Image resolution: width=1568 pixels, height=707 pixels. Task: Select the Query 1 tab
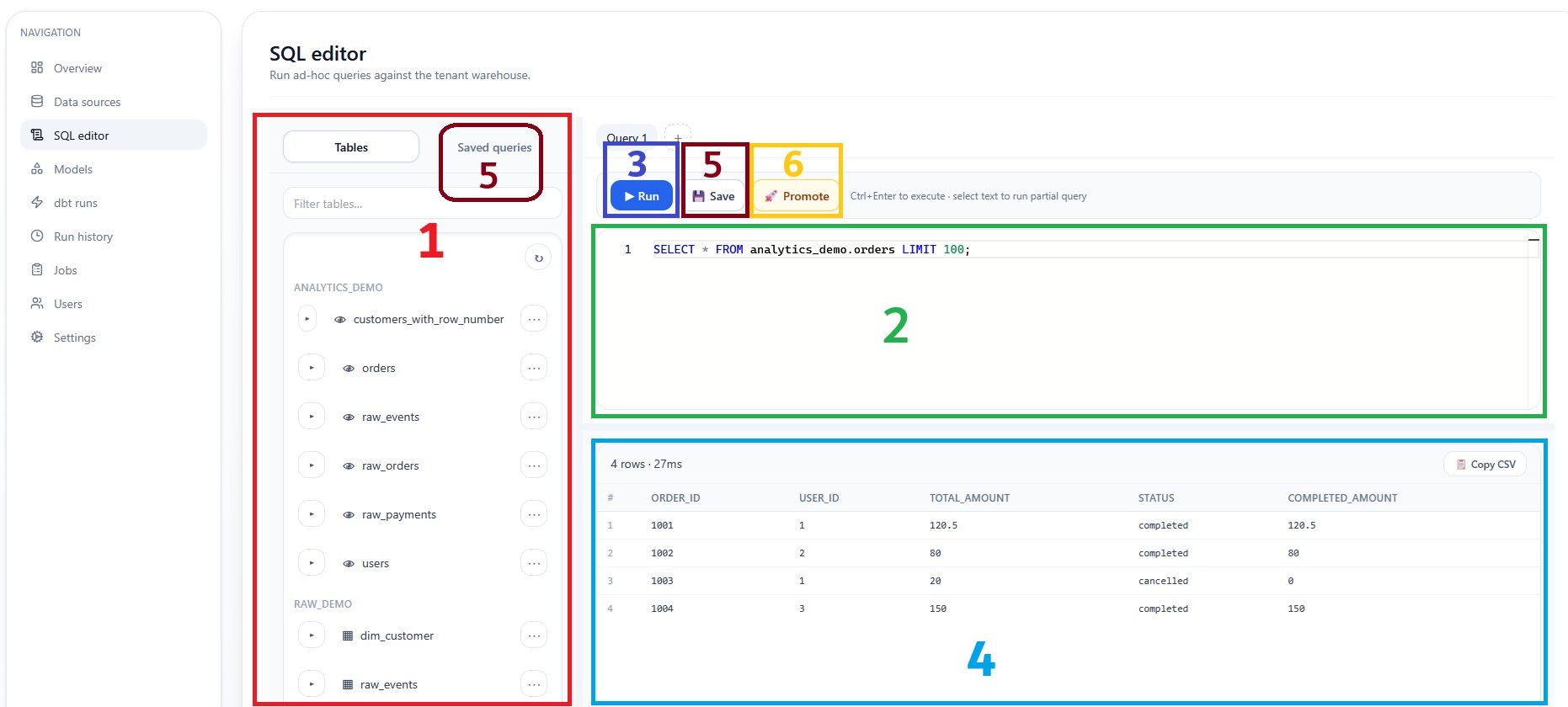click(x=627, y=137)
